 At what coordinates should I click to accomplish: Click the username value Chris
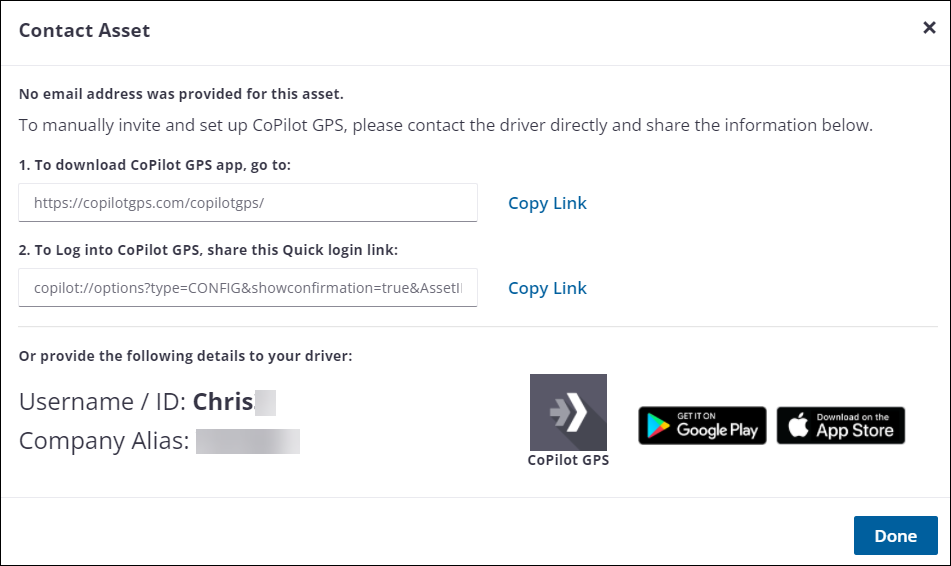coord(223,402)
